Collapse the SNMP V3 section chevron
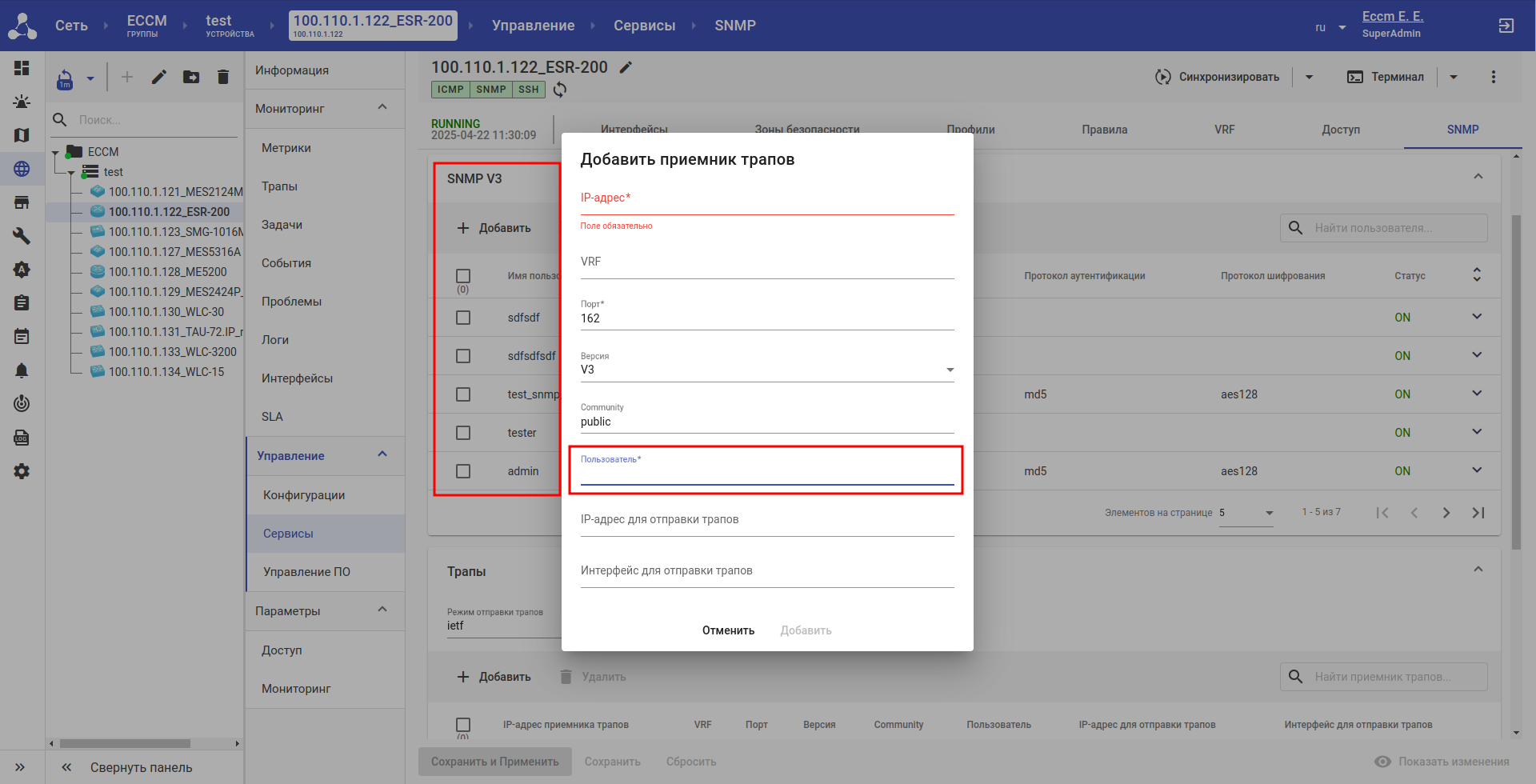Image resolution: width=1536 pixels, height=784 pixels. coord(1478,176)
